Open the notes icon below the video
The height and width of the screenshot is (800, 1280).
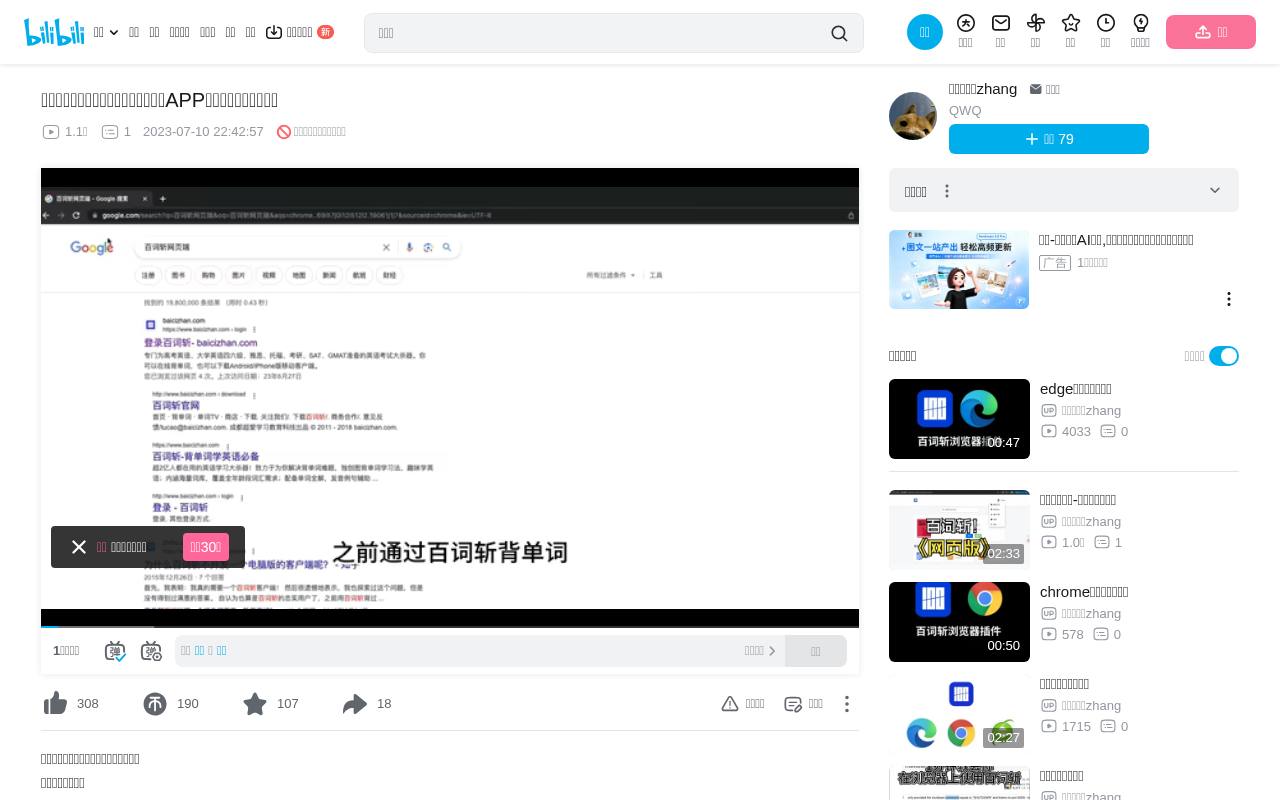[x=793, y=704]
